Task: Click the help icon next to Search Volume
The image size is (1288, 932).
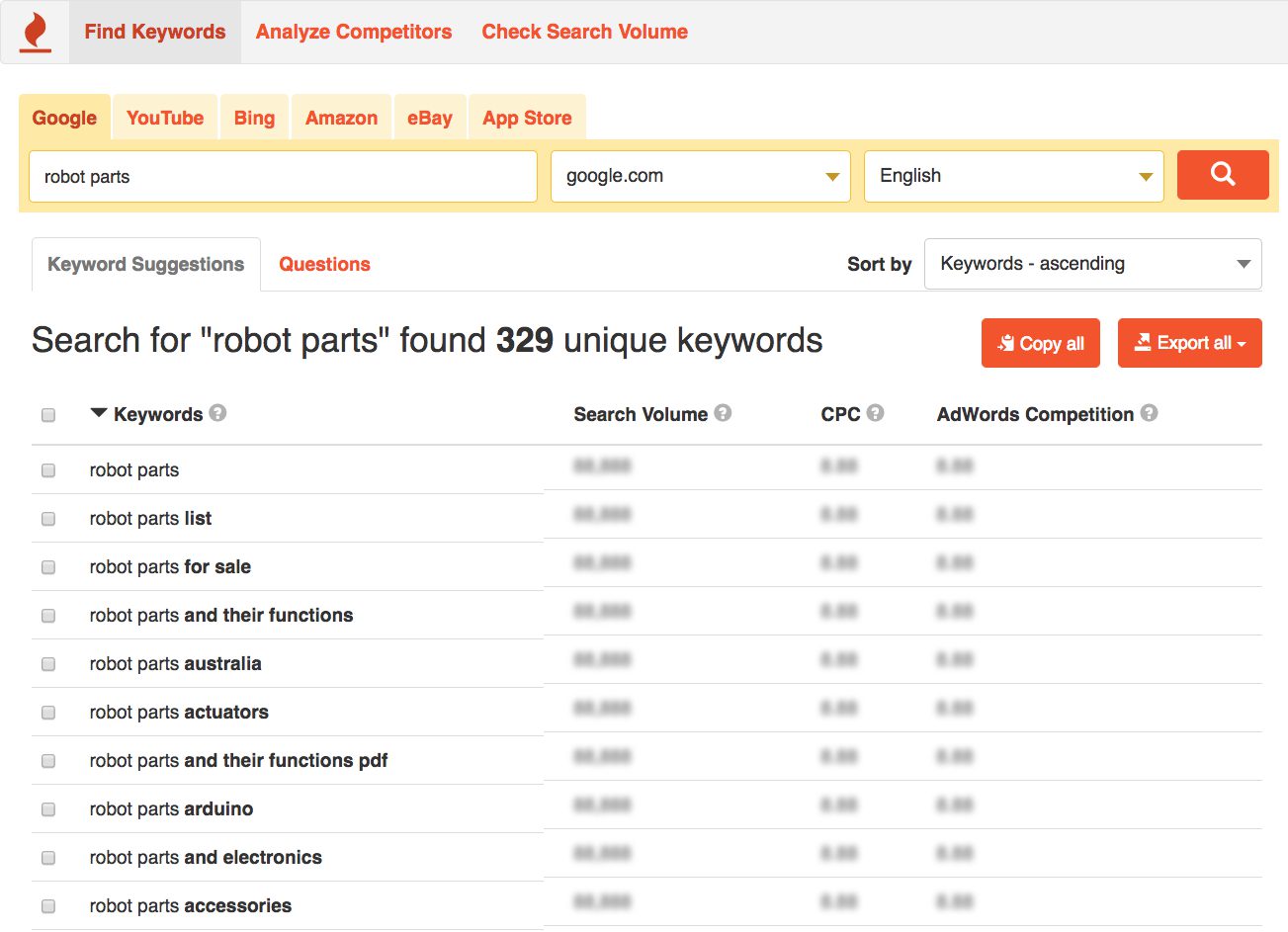Action: [726, 413]
